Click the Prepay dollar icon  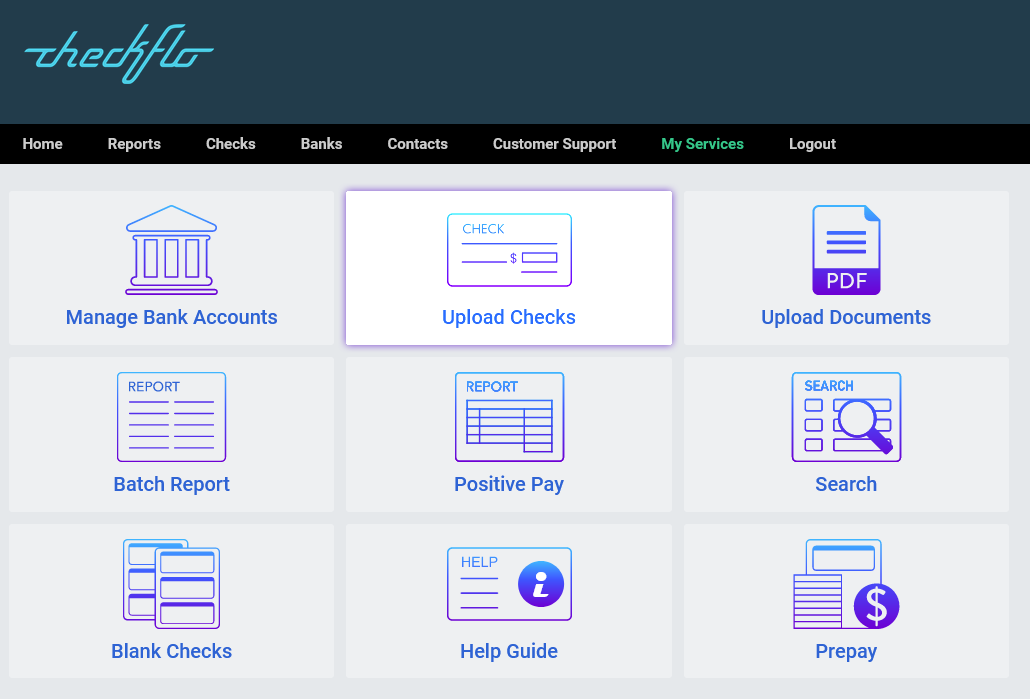846,584
